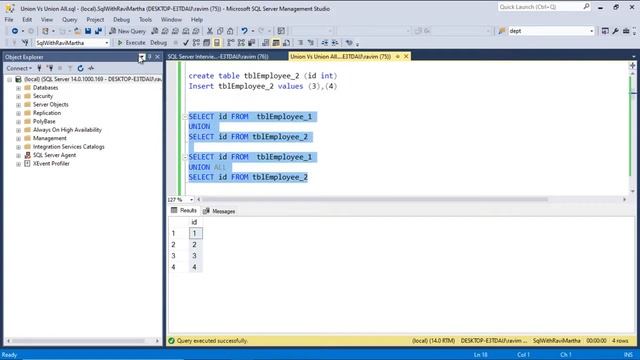
Task: Expand Always On High Availability node
Action: point(18,130)
